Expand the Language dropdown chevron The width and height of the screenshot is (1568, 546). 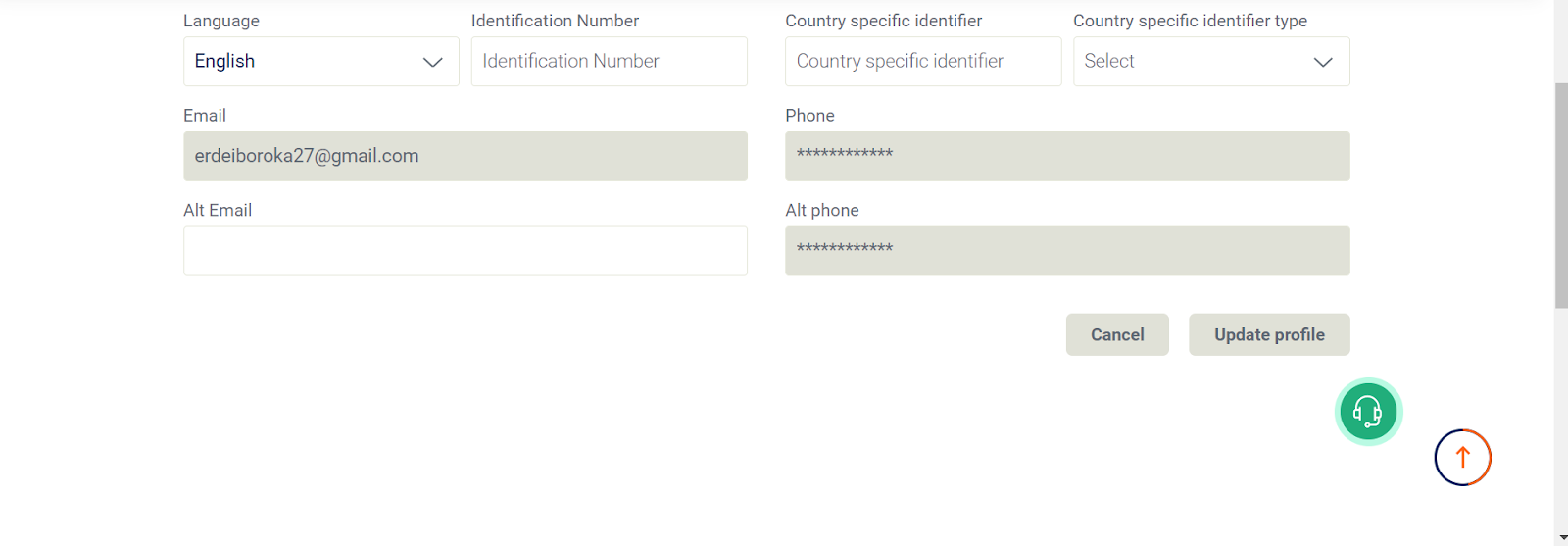click(432, 62)
